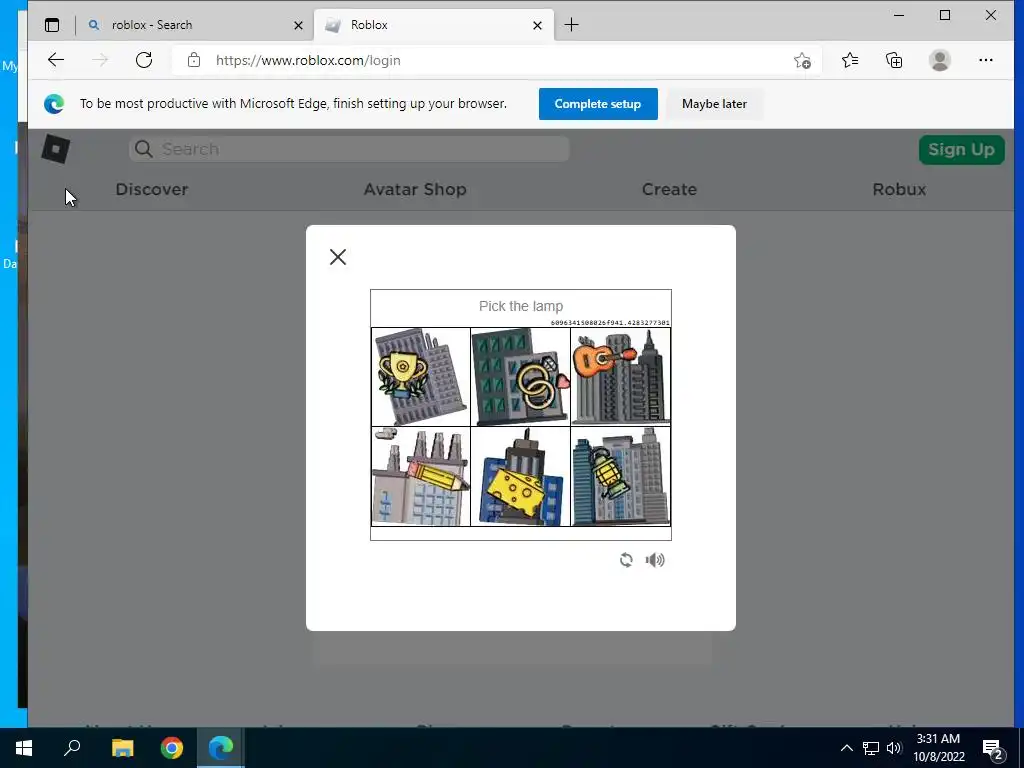Open Edge Settings and more menu
Image resolution: width=1024 pixels, height=768 pixels.
coord(985,60)
